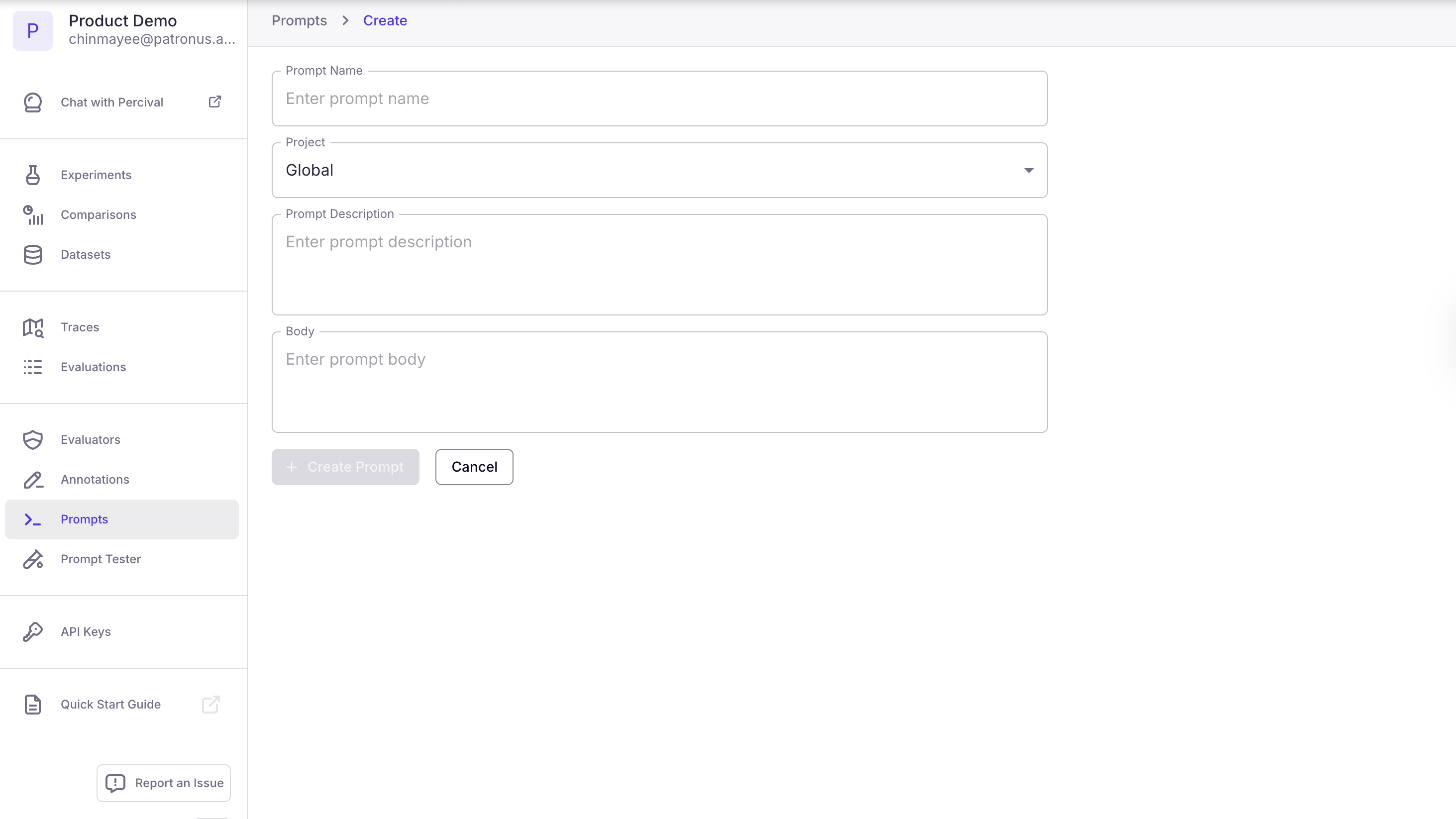
Task: Focus the Prompt Name input field
Action: point(659,99)
